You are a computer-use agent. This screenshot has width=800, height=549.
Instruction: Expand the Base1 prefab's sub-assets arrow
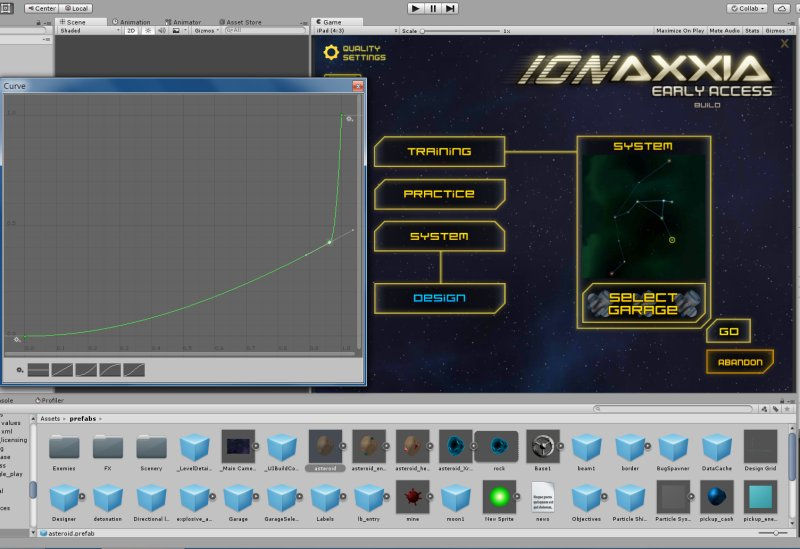tap(560, 446)
